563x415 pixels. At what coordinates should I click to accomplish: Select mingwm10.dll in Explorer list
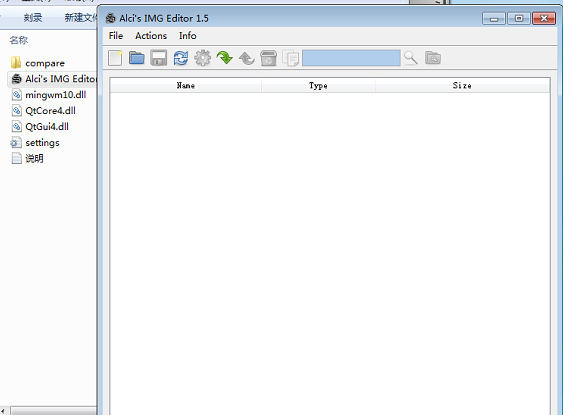(56, 95)
